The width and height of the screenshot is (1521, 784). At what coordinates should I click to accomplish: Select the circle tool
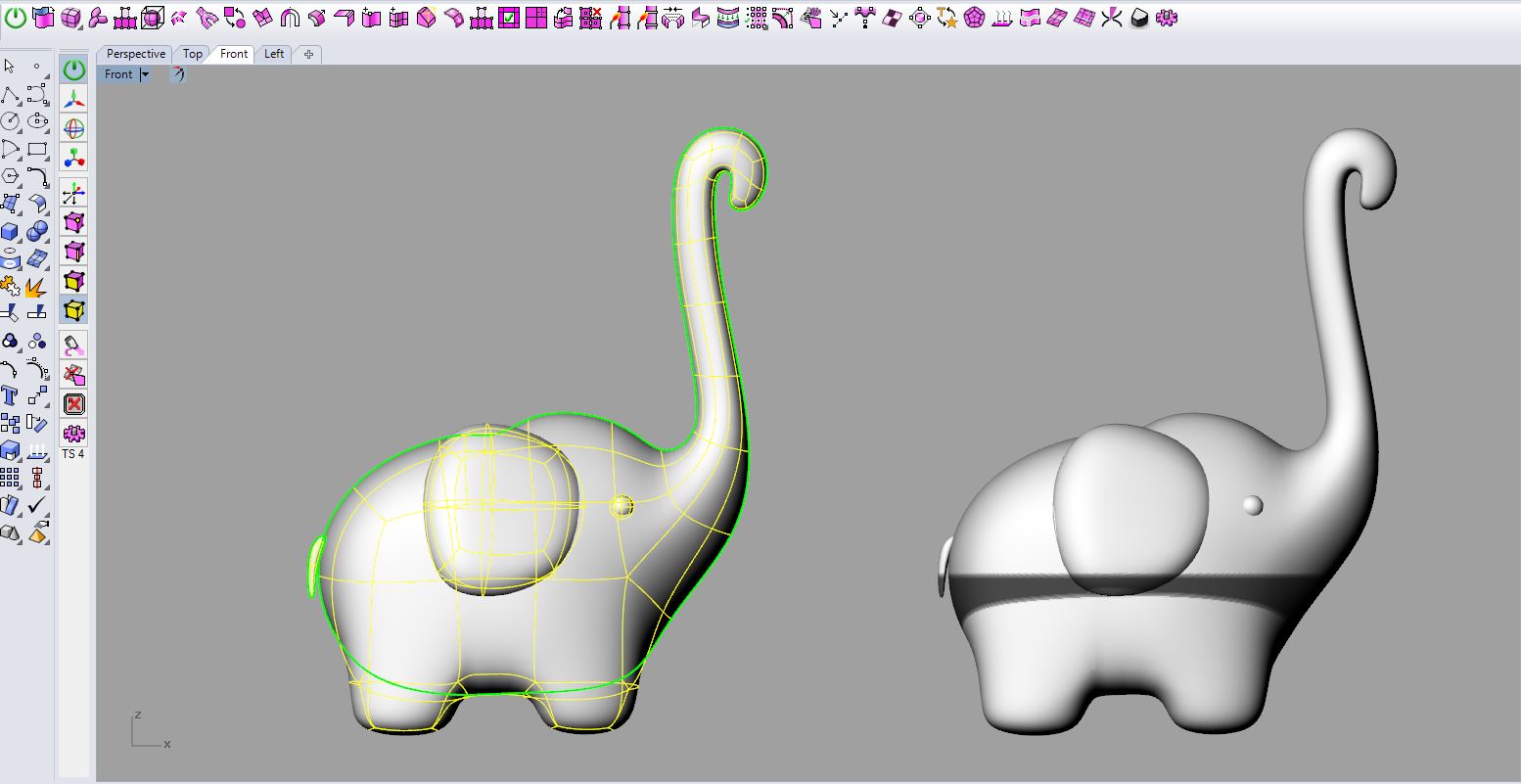10,121
